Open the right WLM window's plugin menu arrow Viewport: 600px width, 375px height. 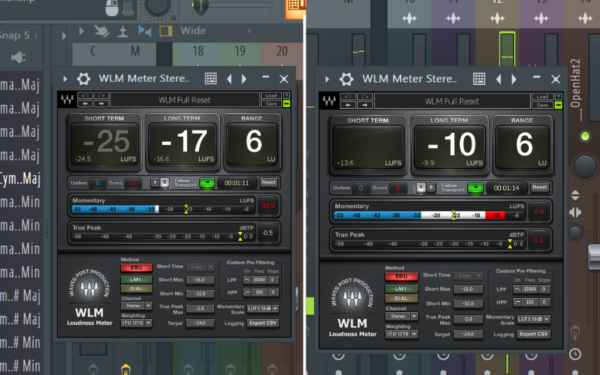pos(327,79)
